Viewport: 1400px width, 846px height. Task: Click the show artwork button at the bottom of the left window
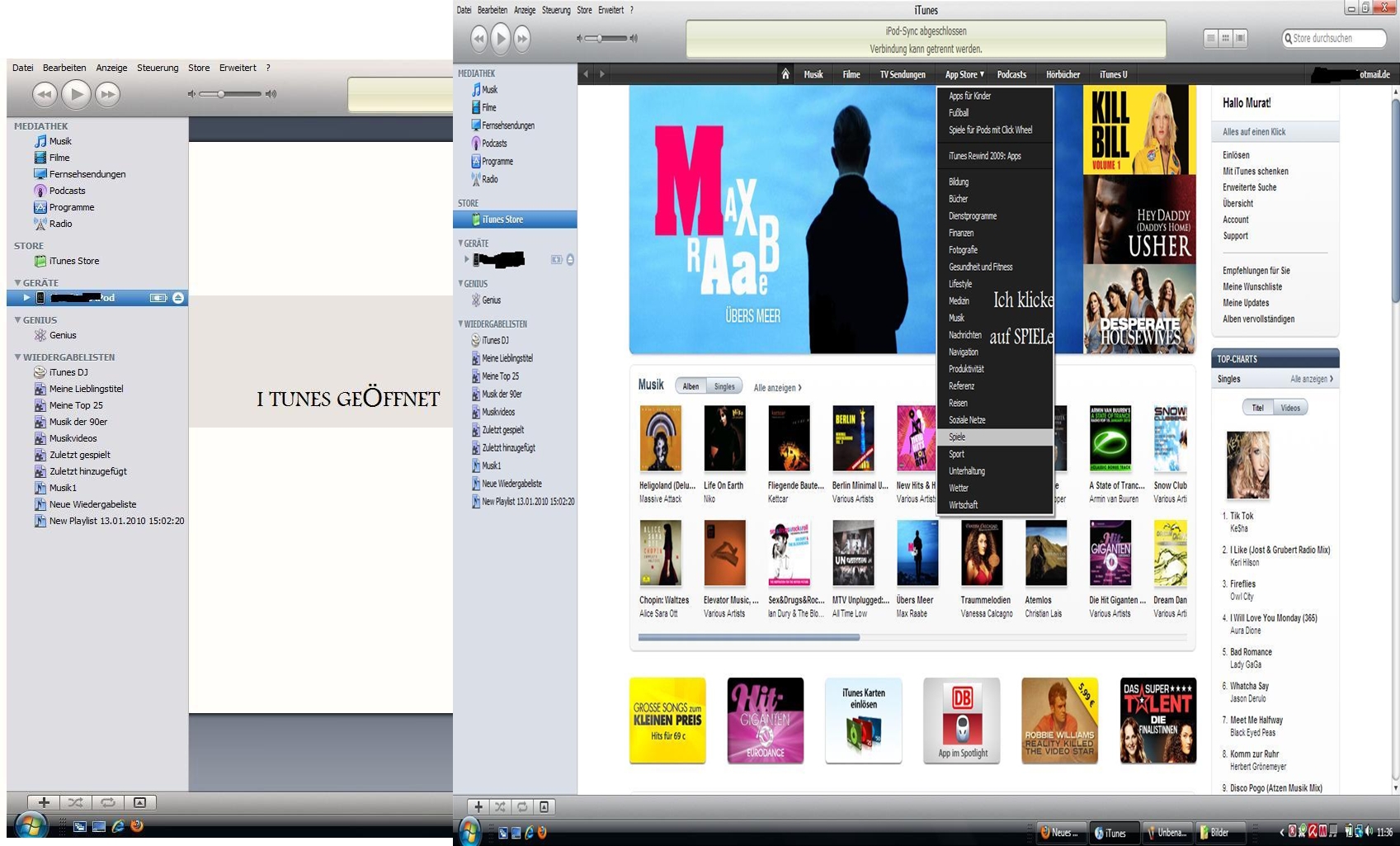pos(139,802)
